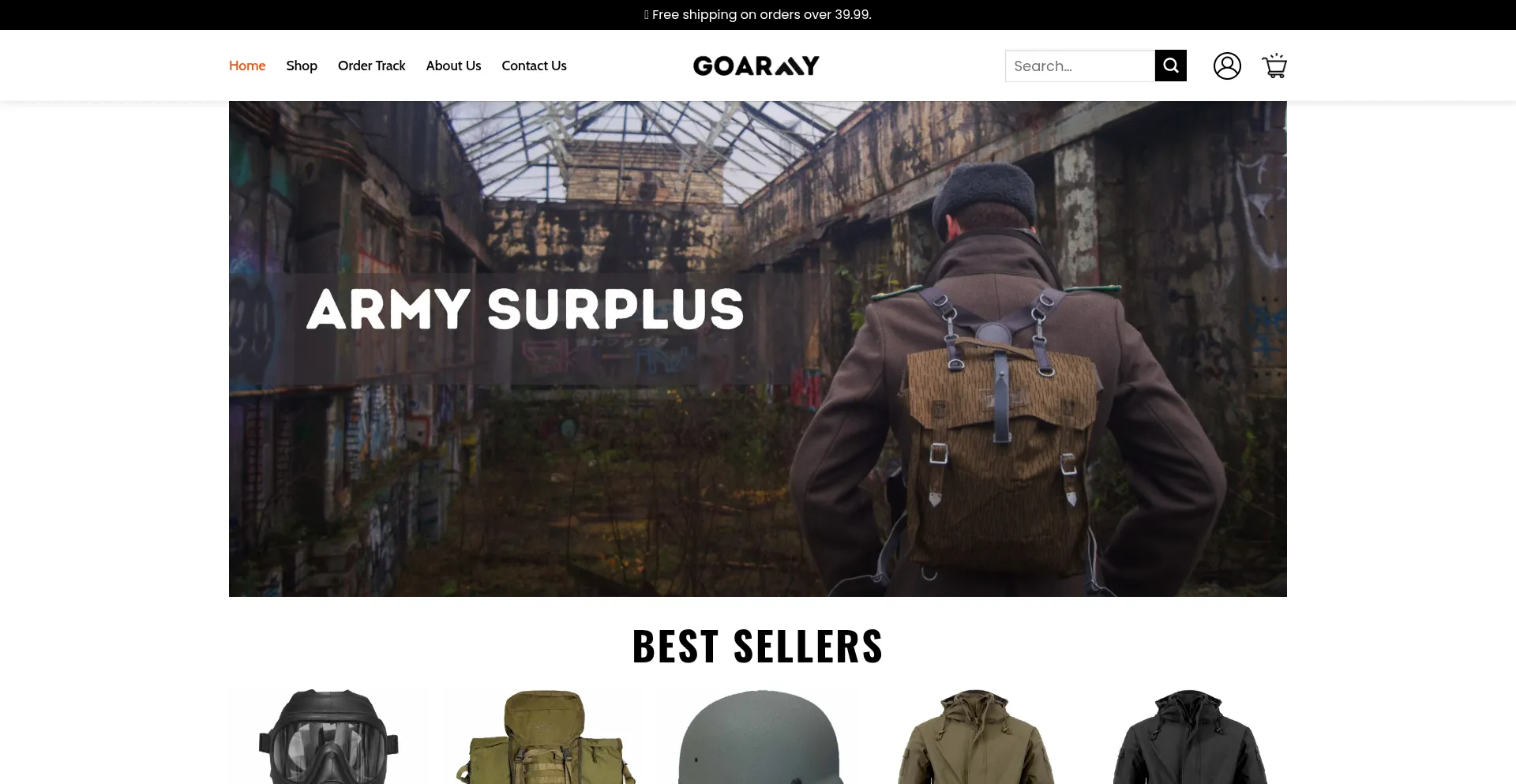This screenshot has width=1516, height=784.
Task: Click the ARMY SURPLUS banner text
Action: (525, 309)
